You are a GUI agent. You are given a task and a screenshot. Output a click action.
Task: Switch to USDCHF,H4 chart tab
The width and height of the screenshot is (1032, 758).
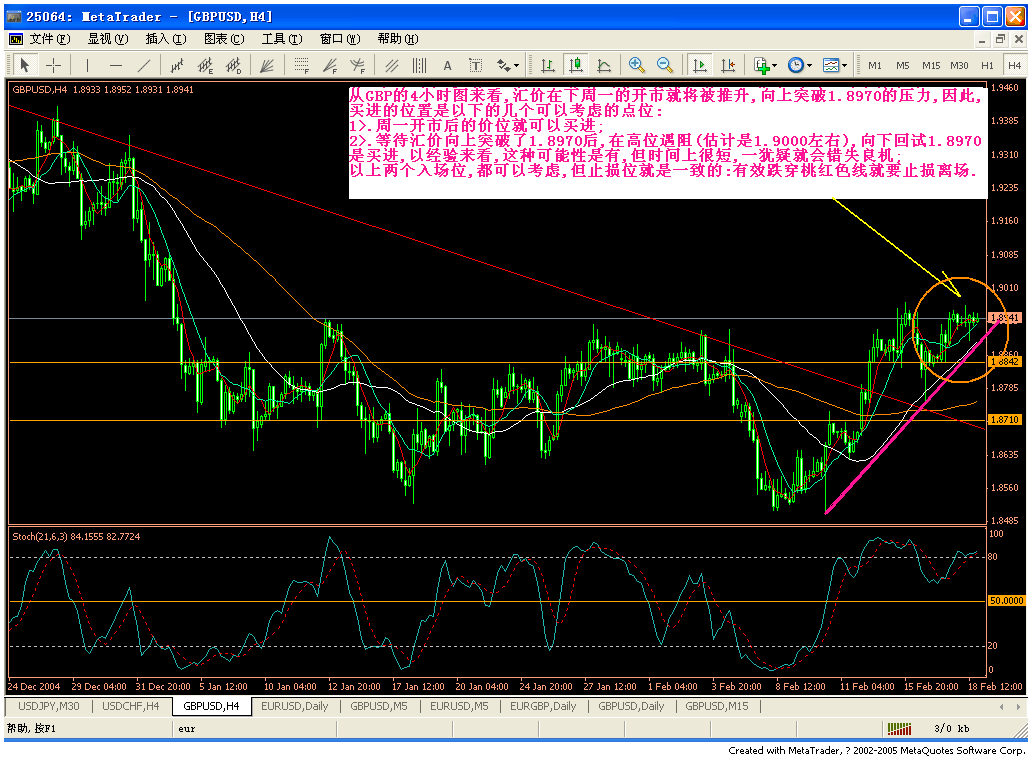[x=131, y=706]
